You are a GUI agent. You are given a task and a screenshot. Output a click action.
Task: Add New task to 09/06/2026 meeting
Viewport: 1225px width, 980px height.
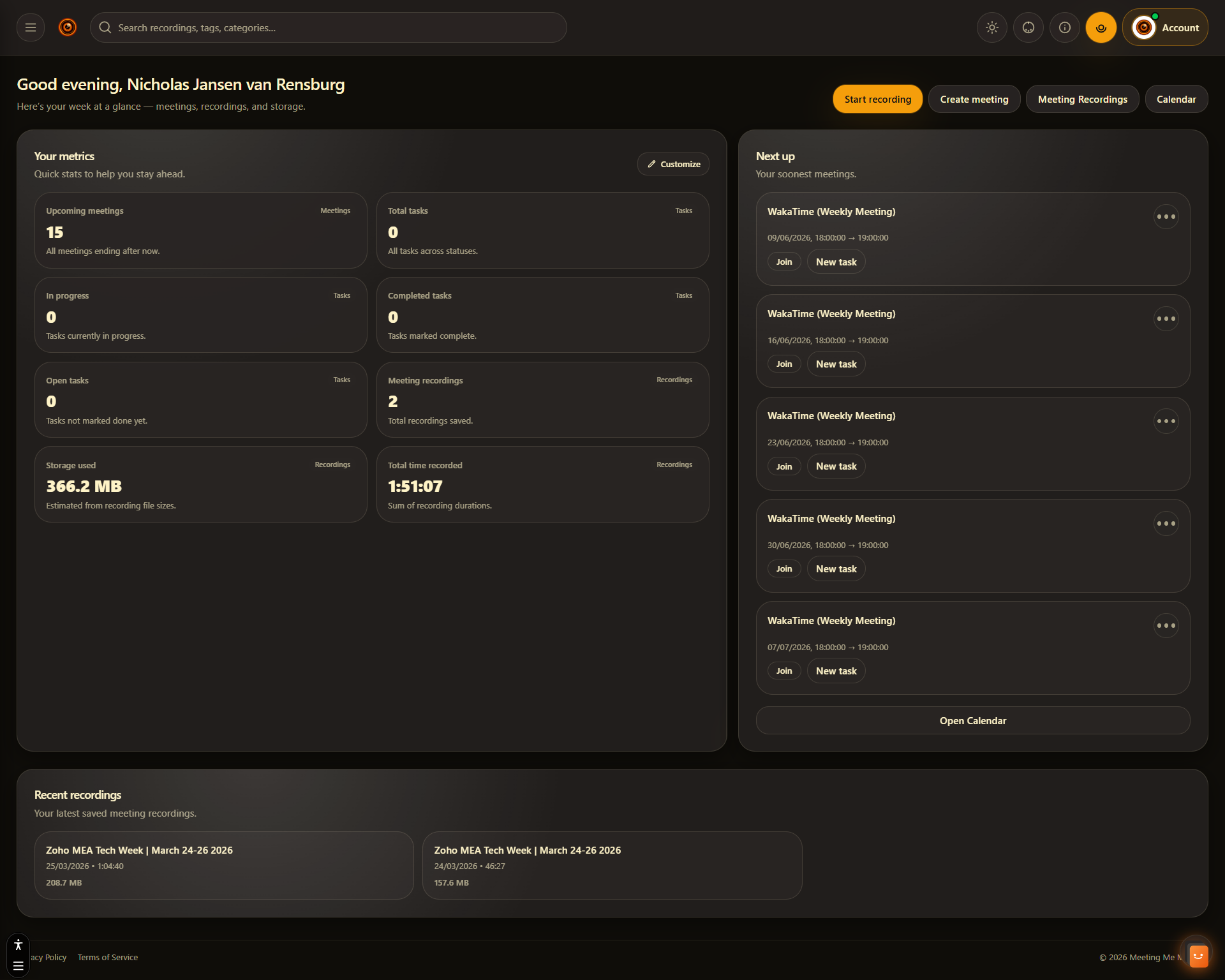[836, 262]
